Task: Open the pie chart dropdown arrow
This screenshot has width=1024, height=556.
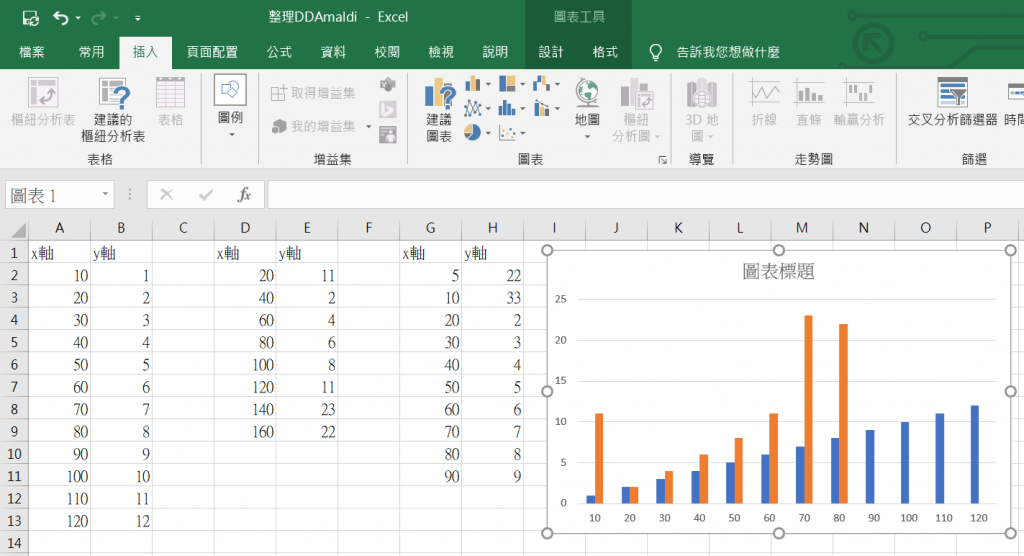Action: [488, 133]
